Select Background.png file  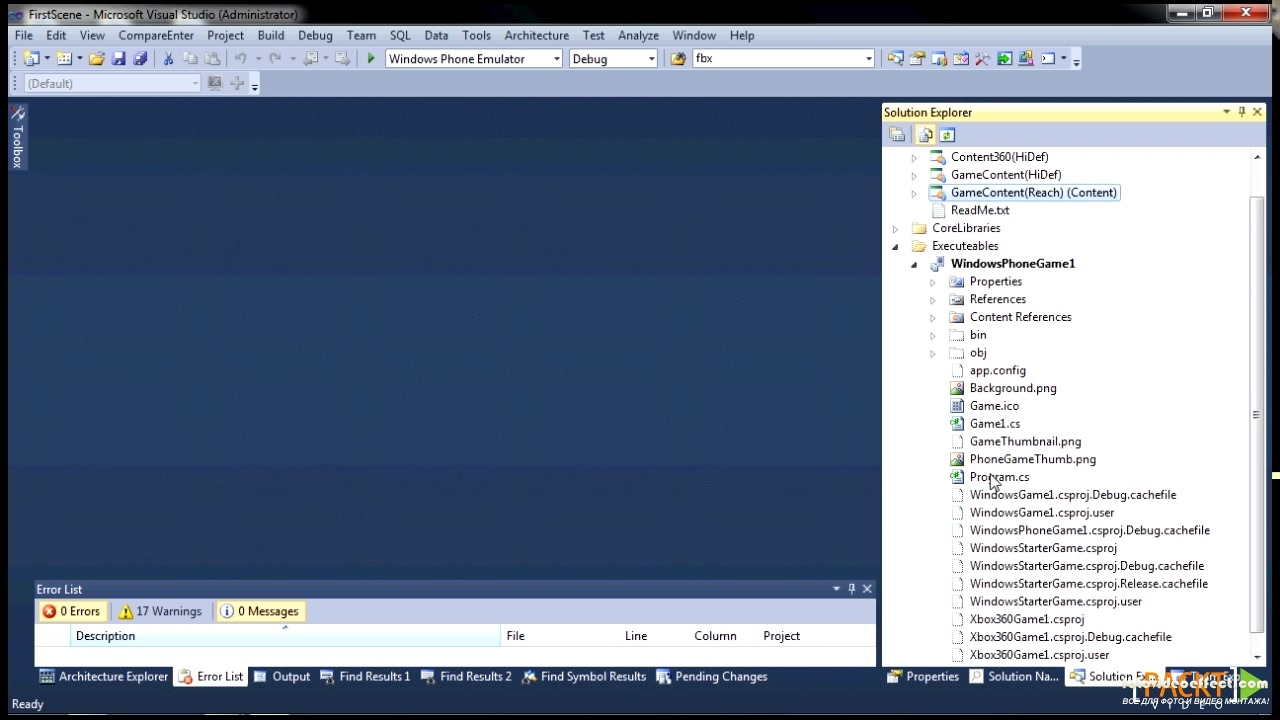click(1013, 388)
